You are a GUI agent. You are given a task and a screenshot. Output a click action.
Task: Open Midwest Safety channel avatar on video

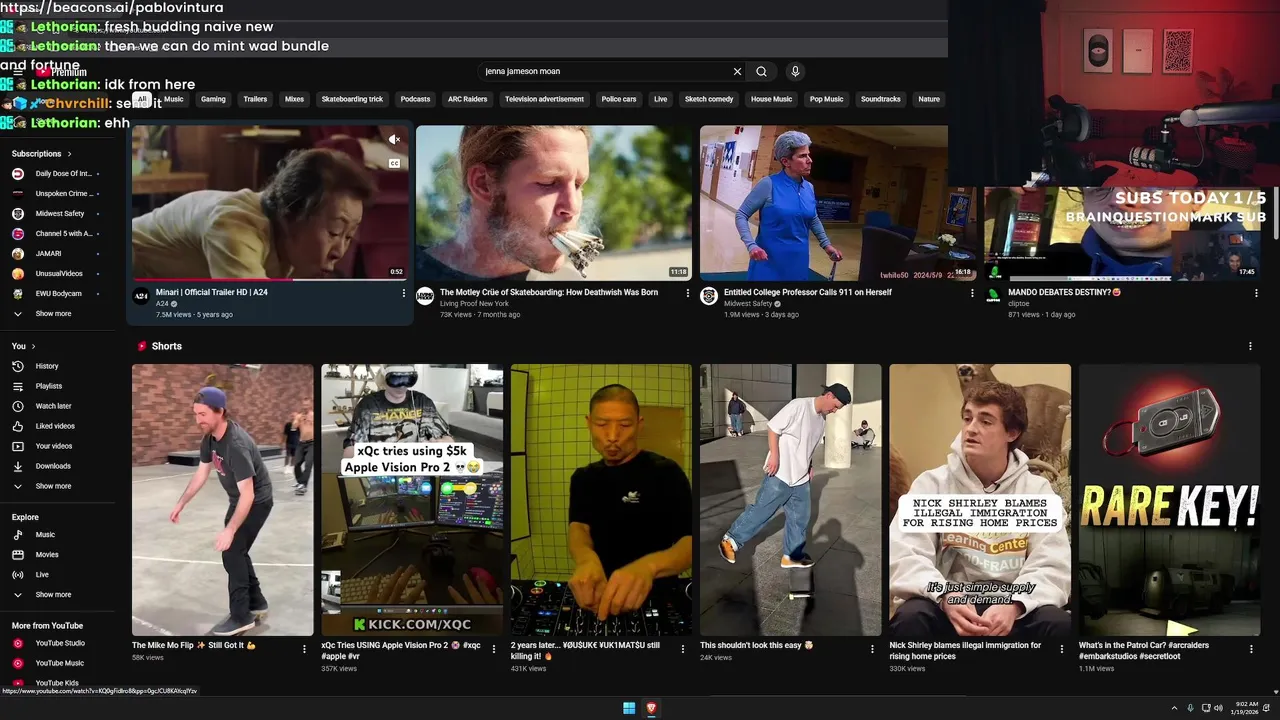pos(709,296)
